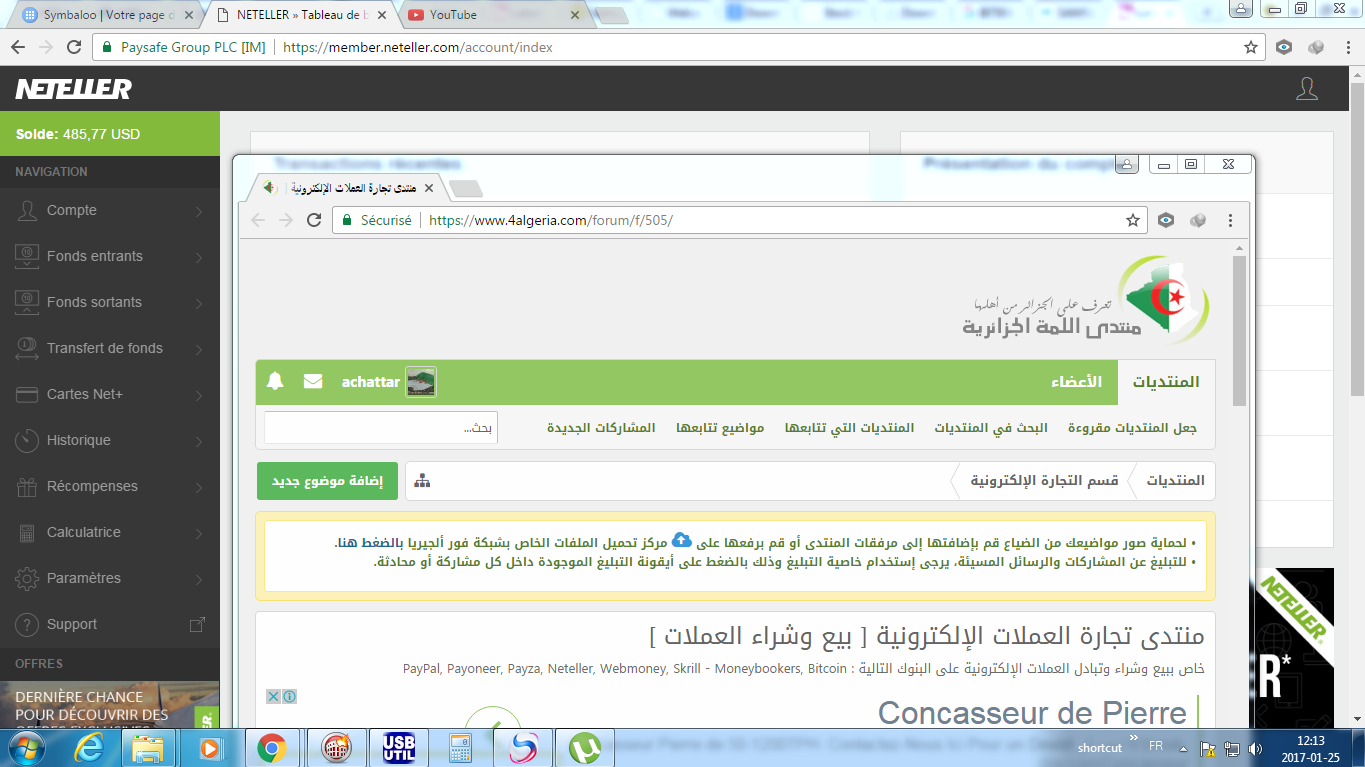Select the الأعضاء forum tab

tap(1076, 382)
